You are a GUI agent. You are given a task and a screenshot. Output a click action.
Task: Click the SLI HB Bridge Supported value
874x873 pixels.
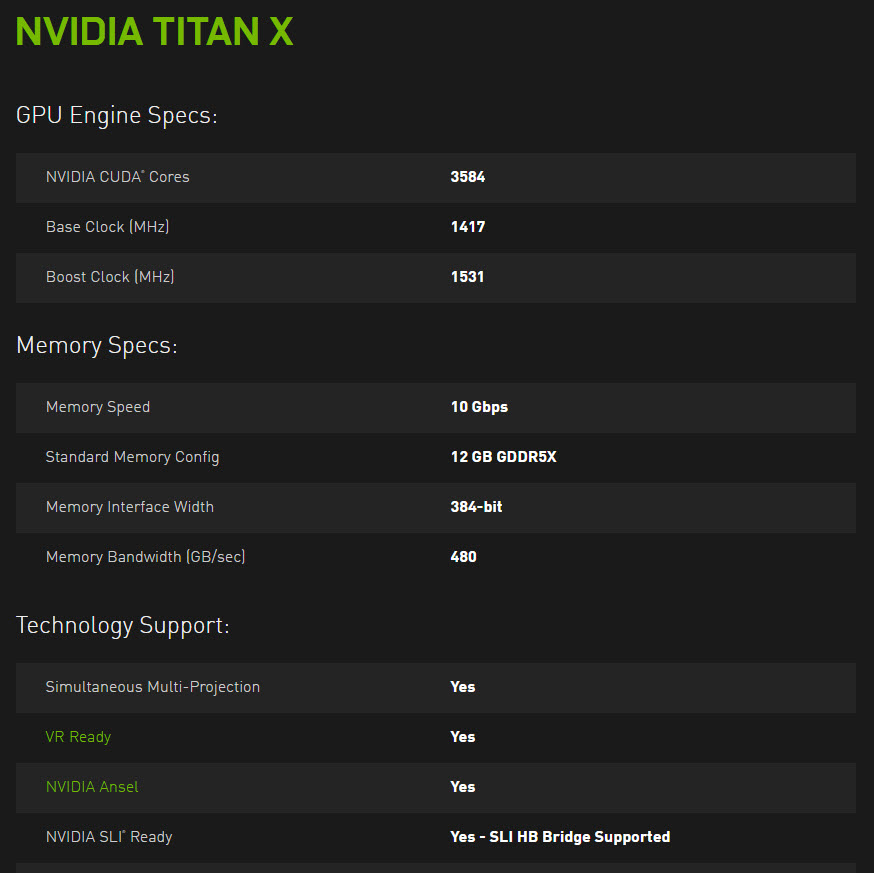coord(560,837)
